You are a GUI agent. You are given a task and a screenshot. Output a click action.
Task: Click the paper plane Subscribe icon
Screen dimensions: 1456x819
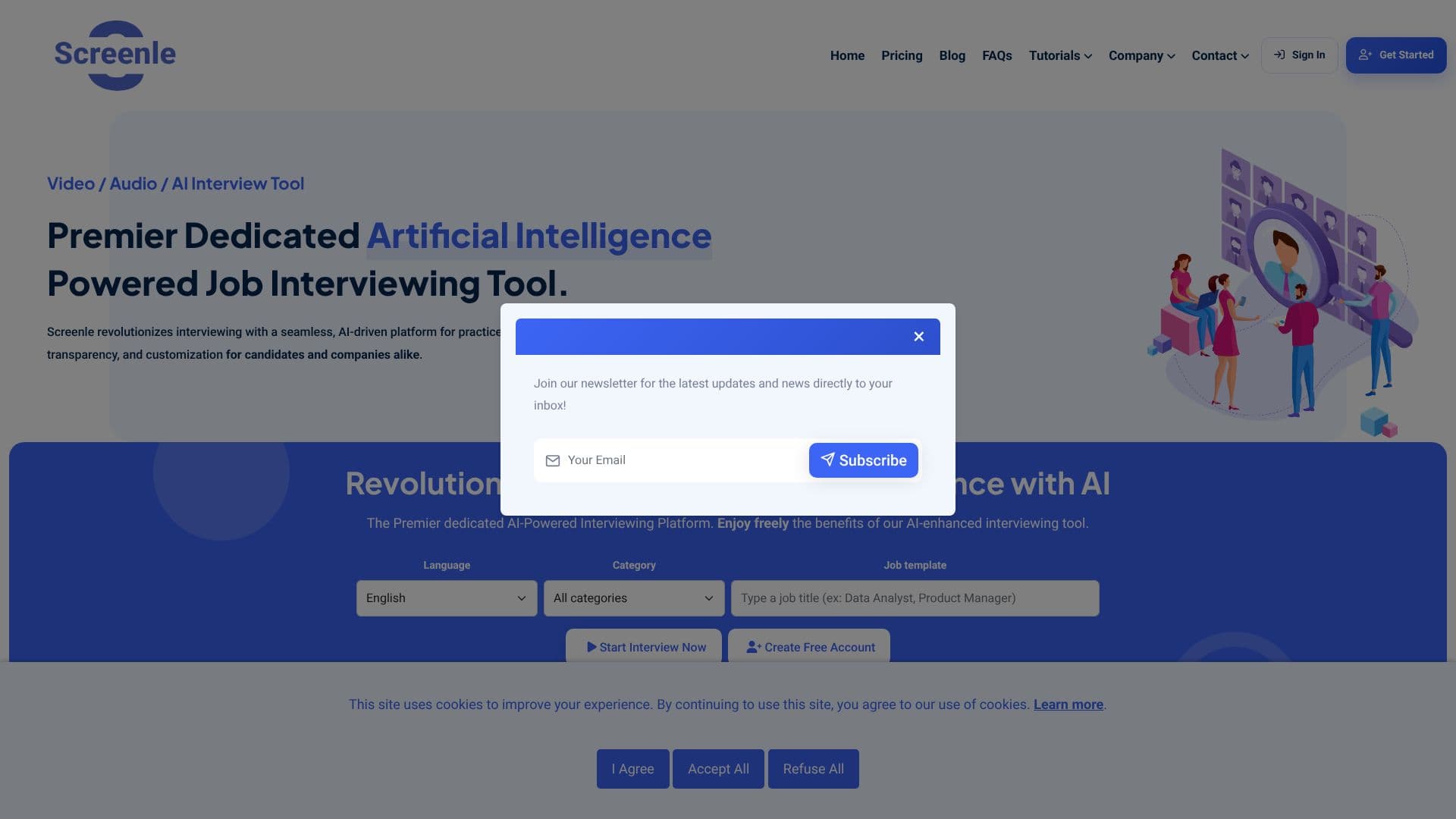point(827,460)
